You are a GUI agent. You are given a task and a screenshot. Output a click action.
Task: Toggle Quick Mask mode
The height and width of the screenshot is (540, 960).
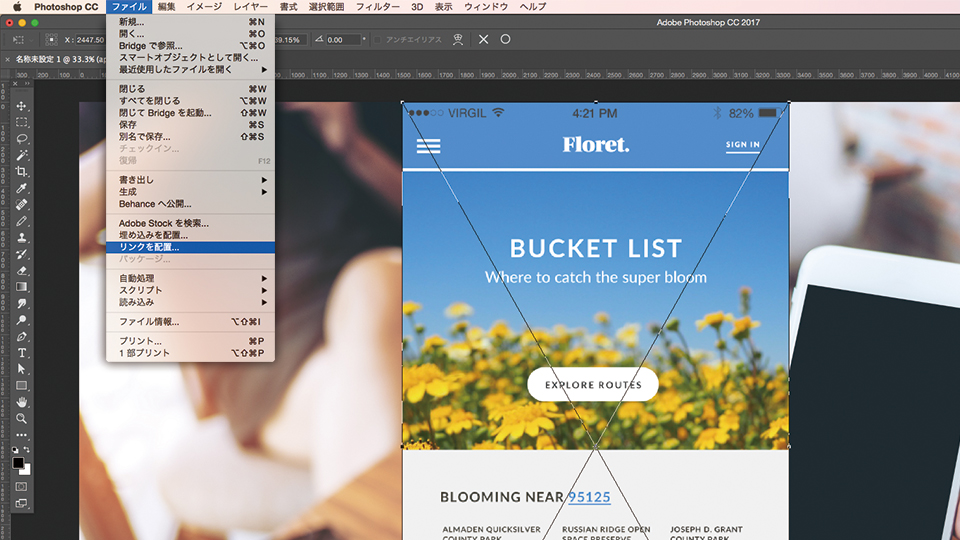[21, 487]
